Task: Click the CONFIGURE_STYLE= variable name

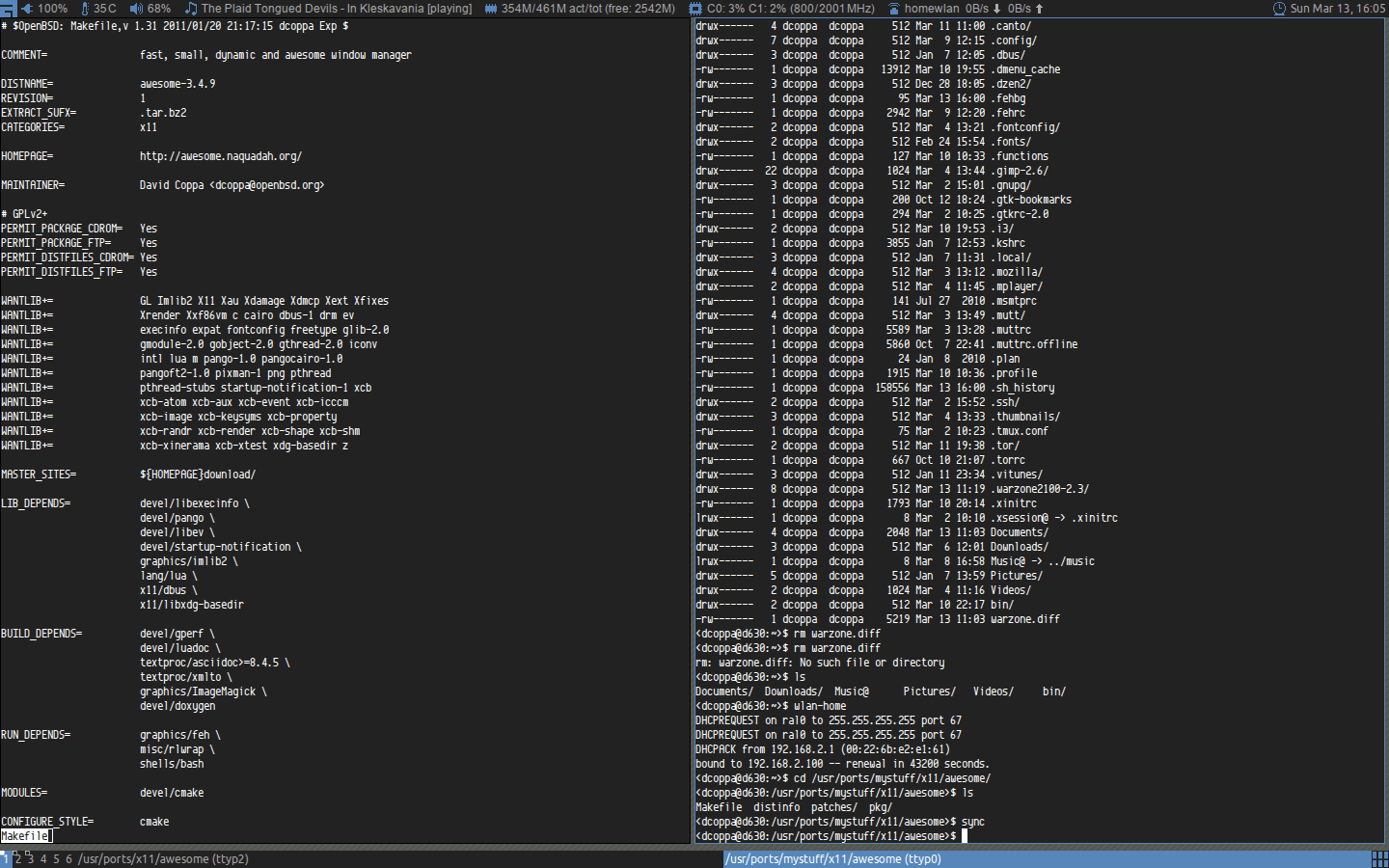Action: coord(47,822)
